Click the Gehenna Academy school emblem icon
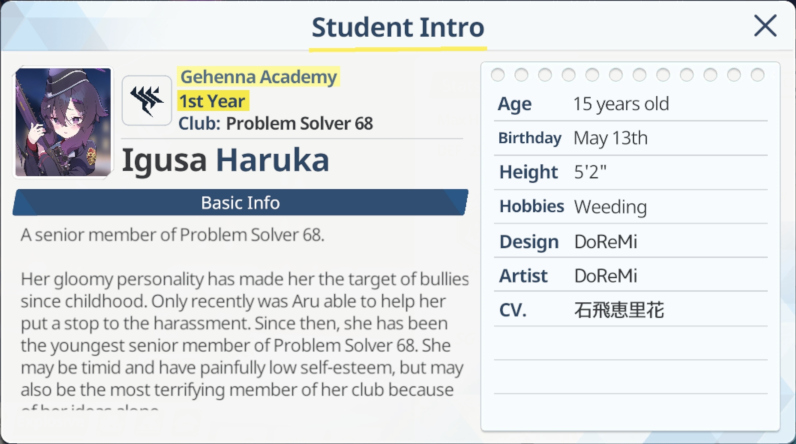796x444 pixels. (x=147, y=100)
